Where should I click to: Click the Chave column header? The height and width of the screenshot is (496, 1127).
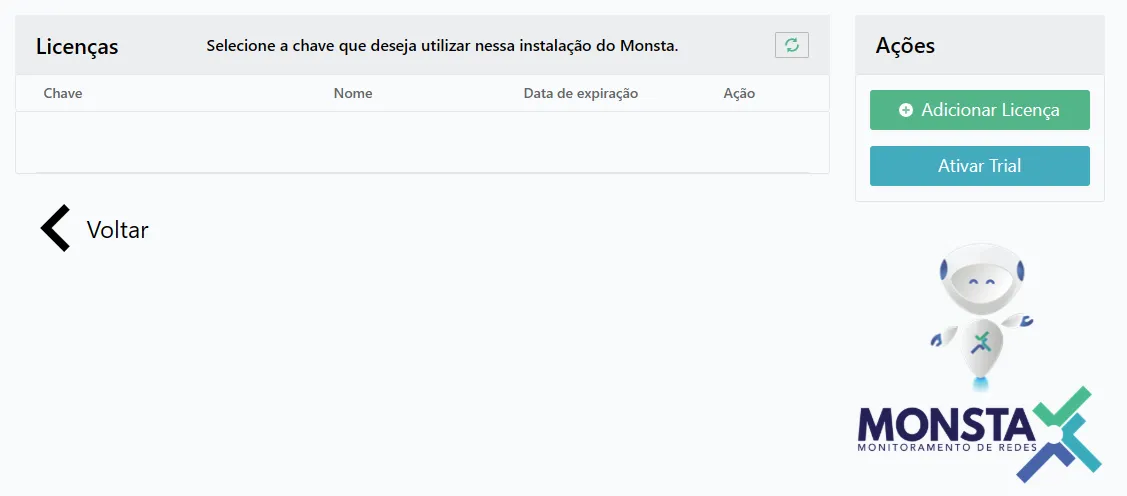pyautogui.click(x=63, y=93)
